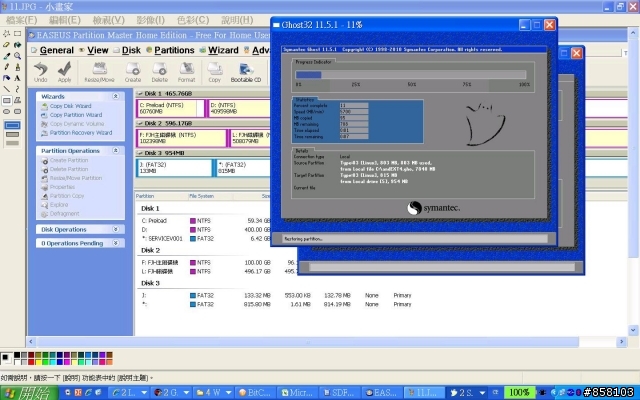Switch to the EAS... taskbar button
This screenshot has width=640, height=400.
click(x=381, y=393)
